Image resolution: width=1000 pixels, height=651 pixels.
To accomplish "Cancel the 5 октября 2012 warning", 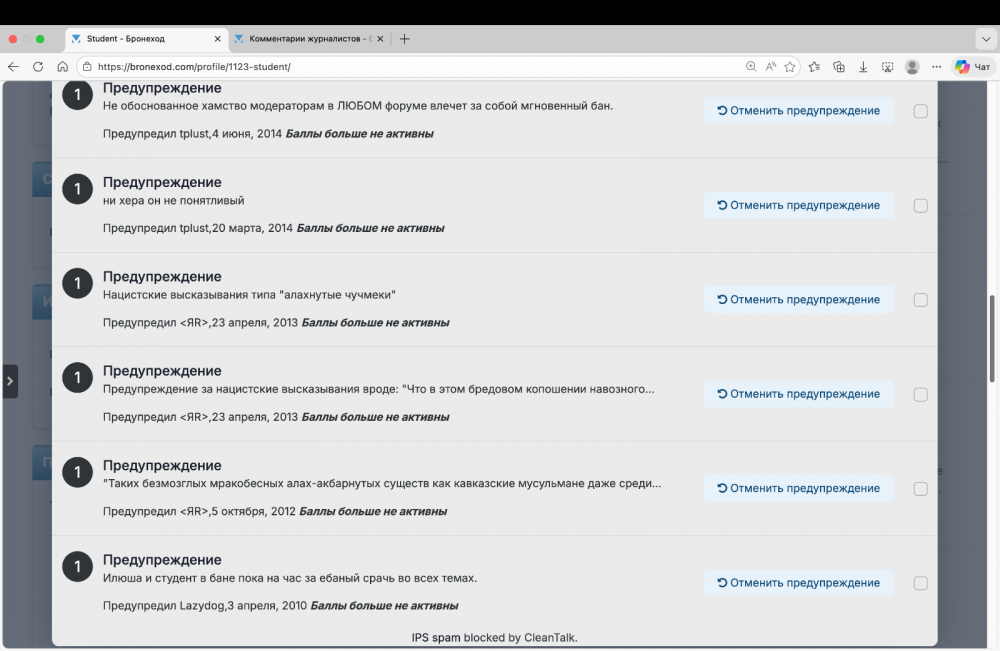I will point(798,489).
